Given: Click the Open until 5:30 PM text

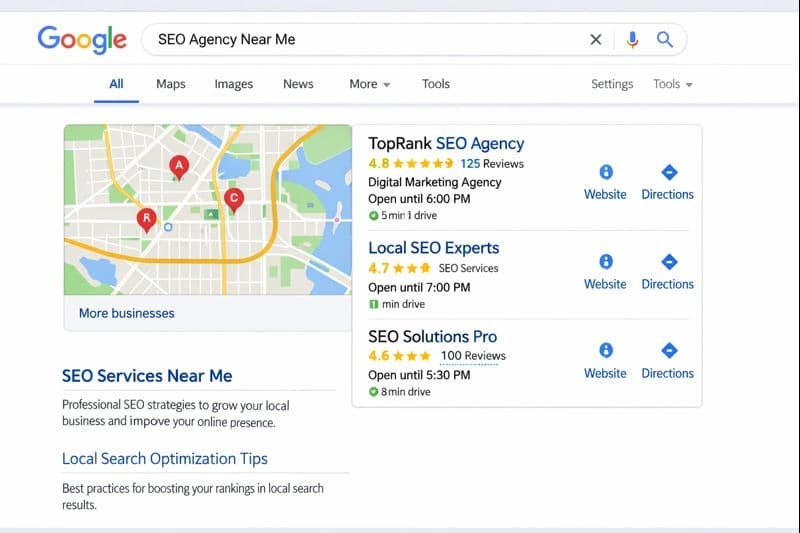Looking at the screenshot, I should pyautogui.click(x=419, y=375).
